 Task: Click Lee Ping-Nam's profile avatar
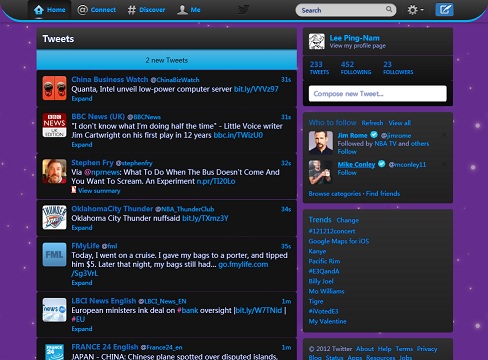coord(316,41)
